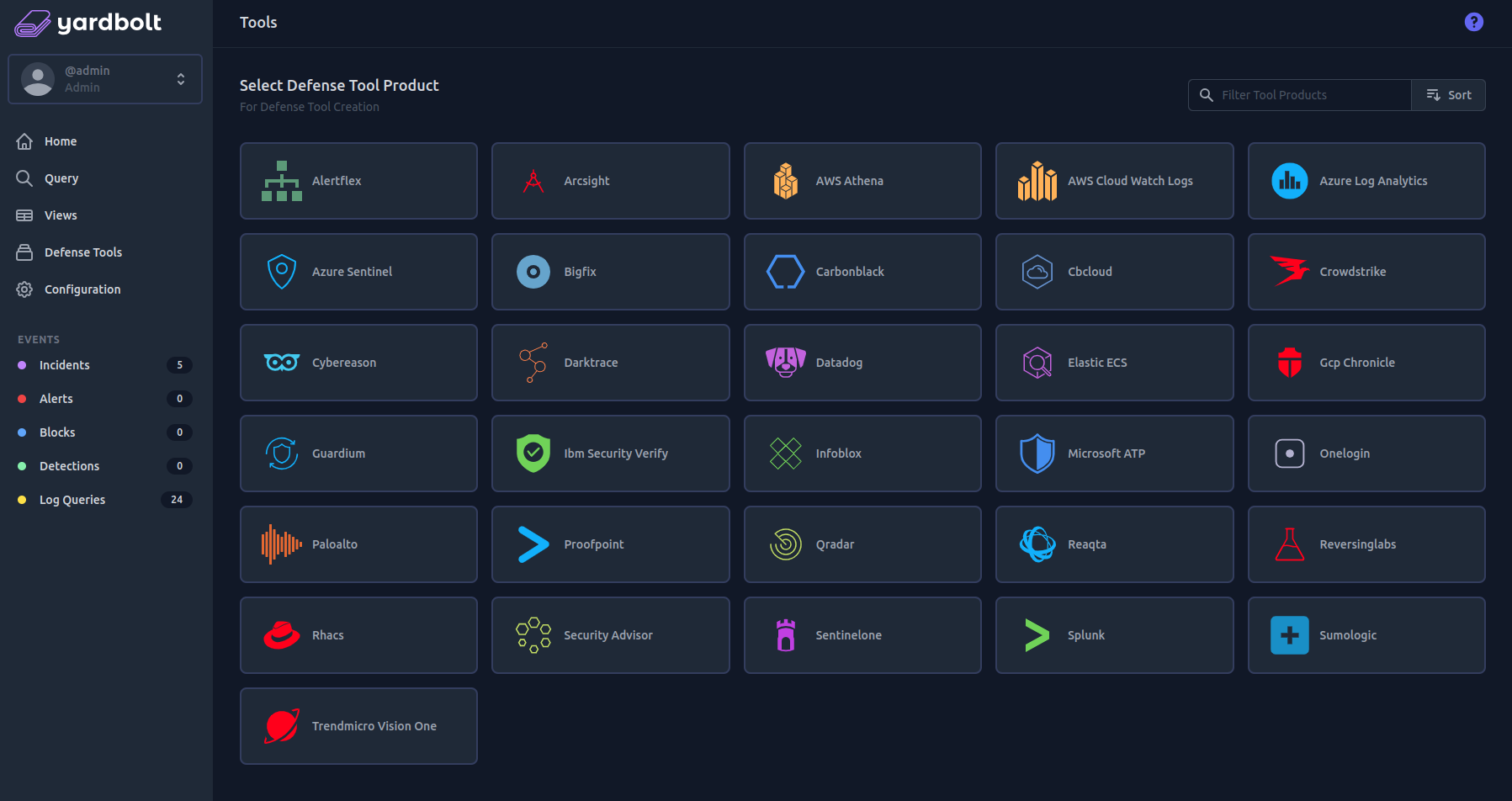The width and height of the screenshot is (1512, 801).
Task: Click the Reaqta blue orbit icon
Action: click(x=1037, y=544)
